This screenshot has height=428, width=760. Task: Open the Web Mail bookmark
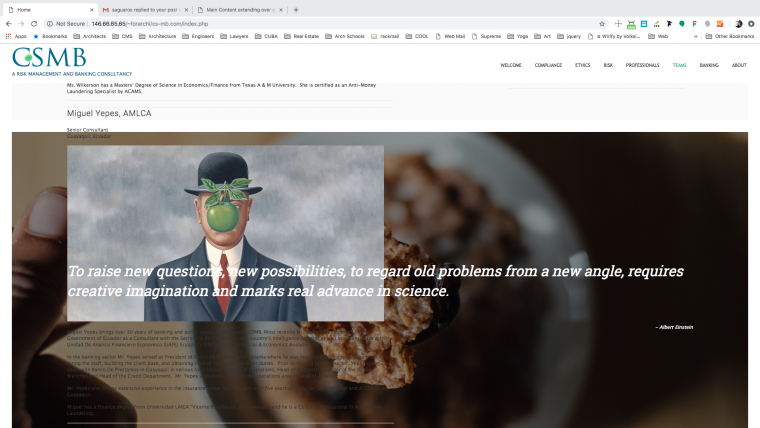coord(450,36)
